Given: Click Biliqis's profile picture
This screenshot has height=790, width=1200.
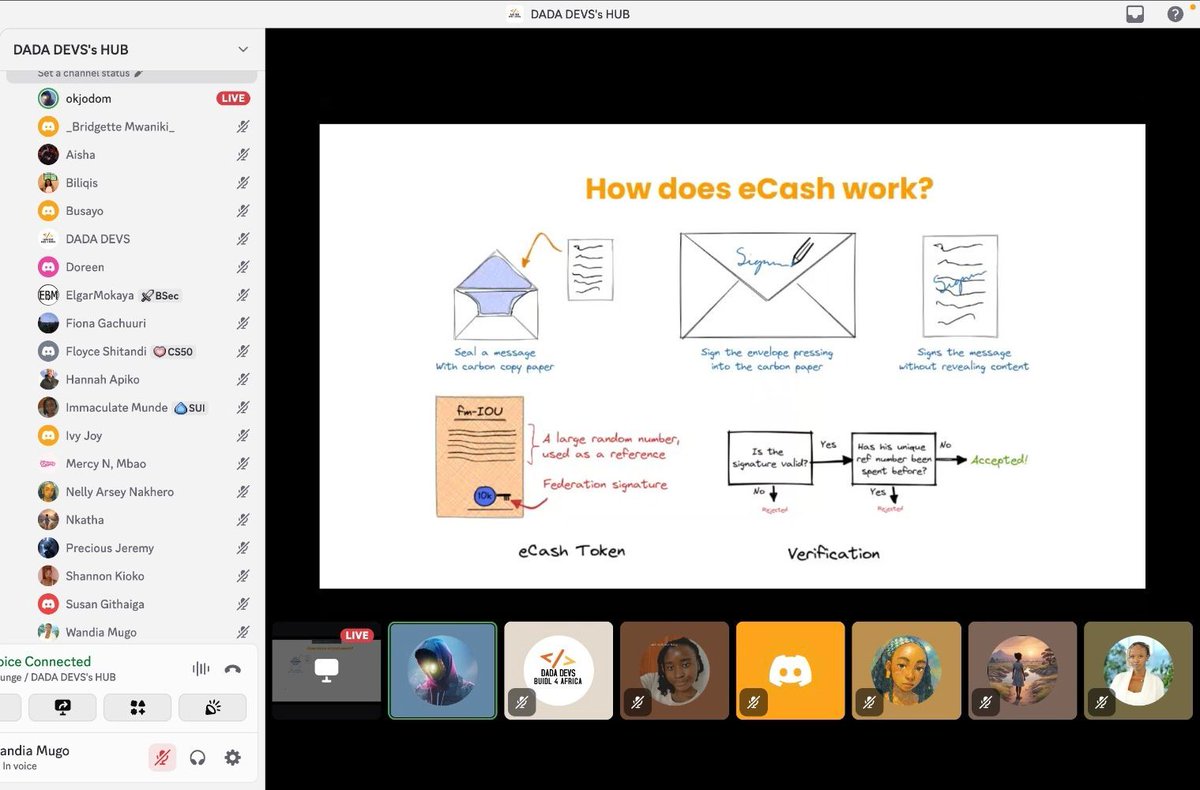Looking at the screenshot, I should [48, 183].
